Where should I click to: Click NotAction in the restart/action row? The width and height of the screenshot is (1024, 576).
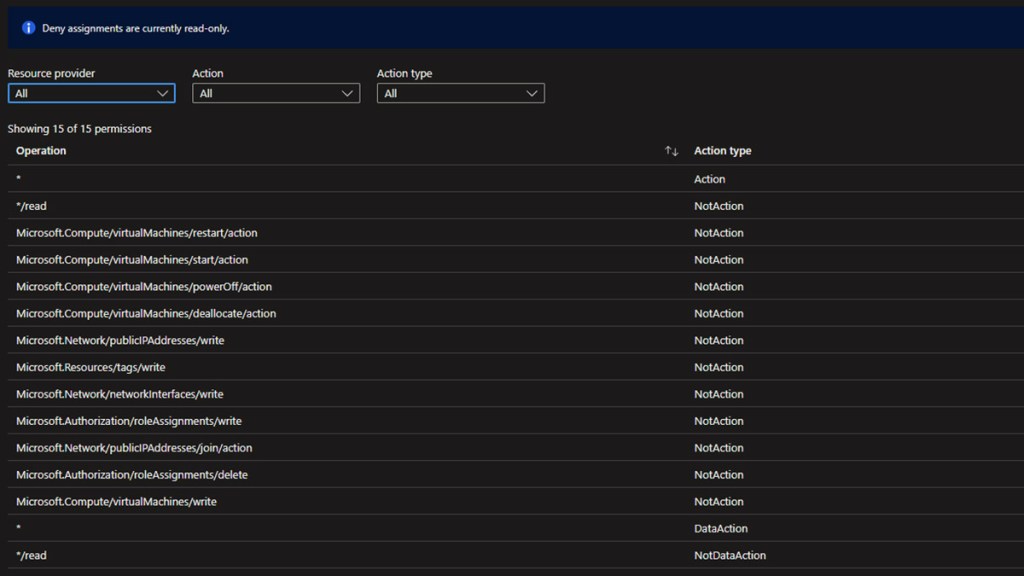pos(718,232)
